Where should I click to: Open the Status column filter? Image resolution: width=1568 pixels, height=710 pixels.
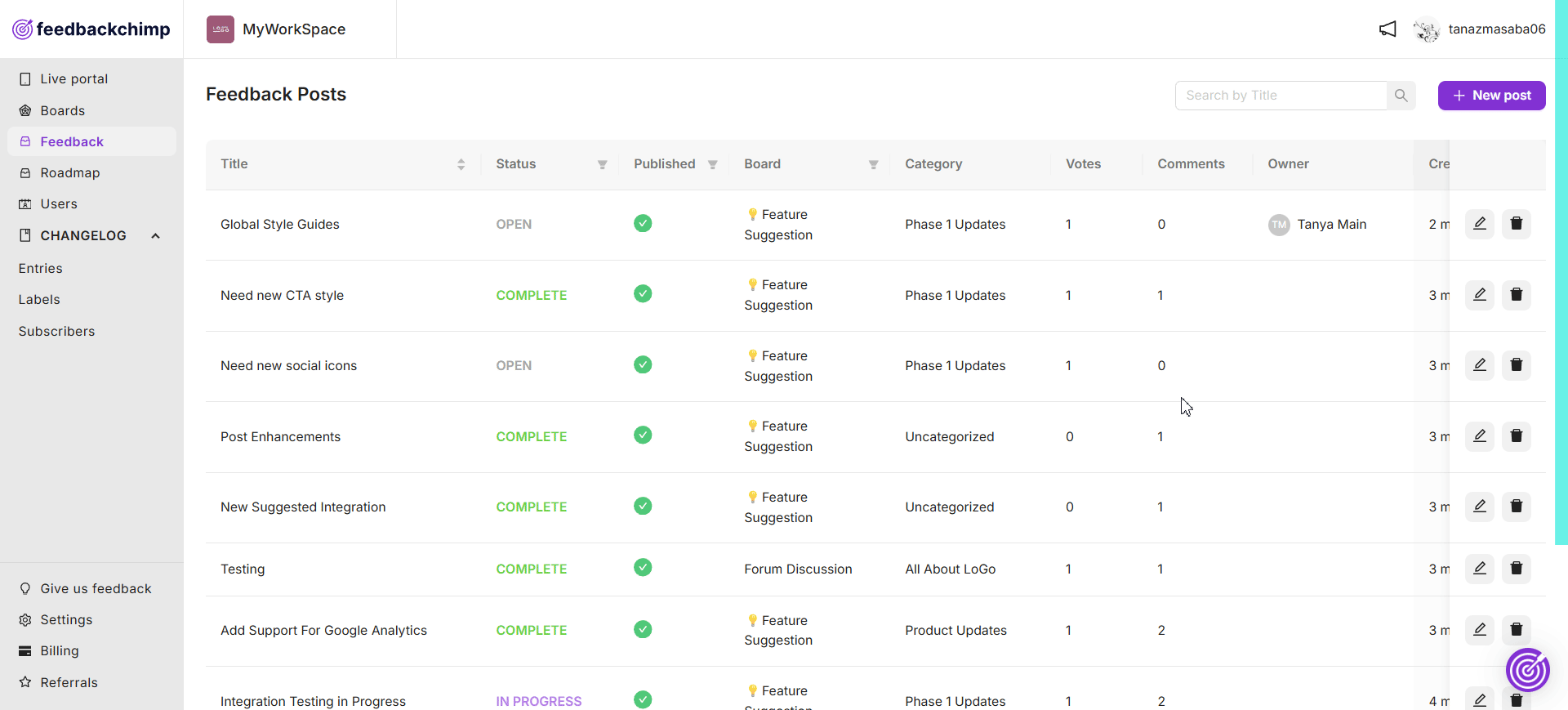602,164
